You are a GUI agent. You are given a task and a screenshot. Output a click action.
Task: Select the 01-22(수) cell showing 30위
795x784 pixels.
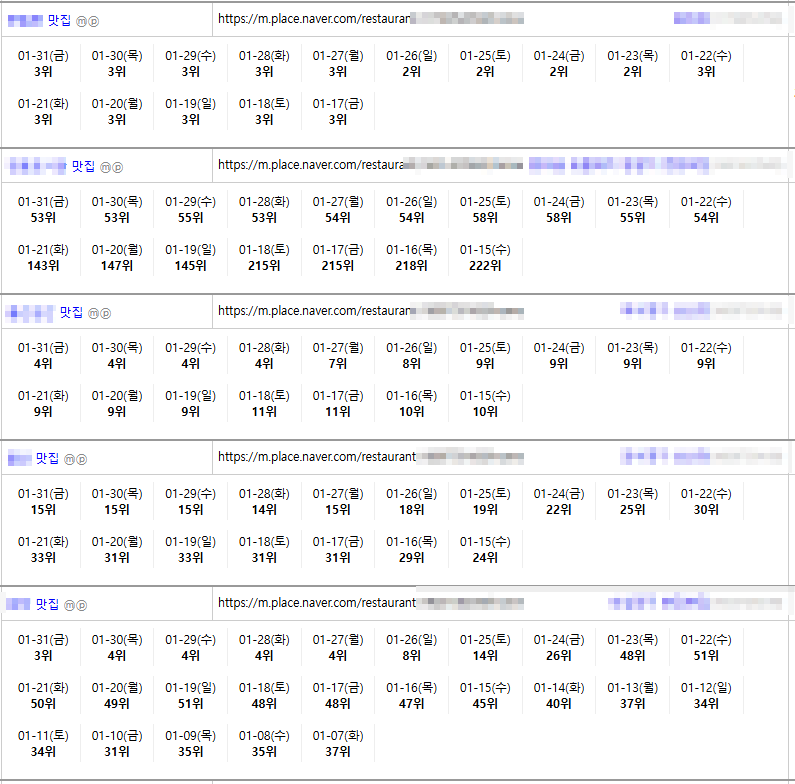click(x=706, y=501)
